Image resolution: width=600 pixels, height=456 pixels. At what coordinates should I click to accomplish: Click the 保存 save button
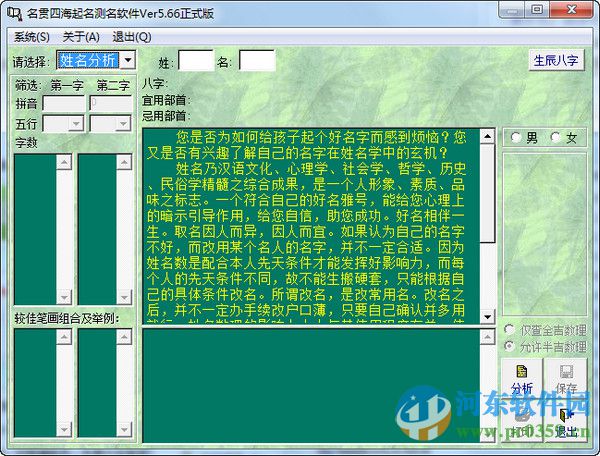tap(566, 379)
